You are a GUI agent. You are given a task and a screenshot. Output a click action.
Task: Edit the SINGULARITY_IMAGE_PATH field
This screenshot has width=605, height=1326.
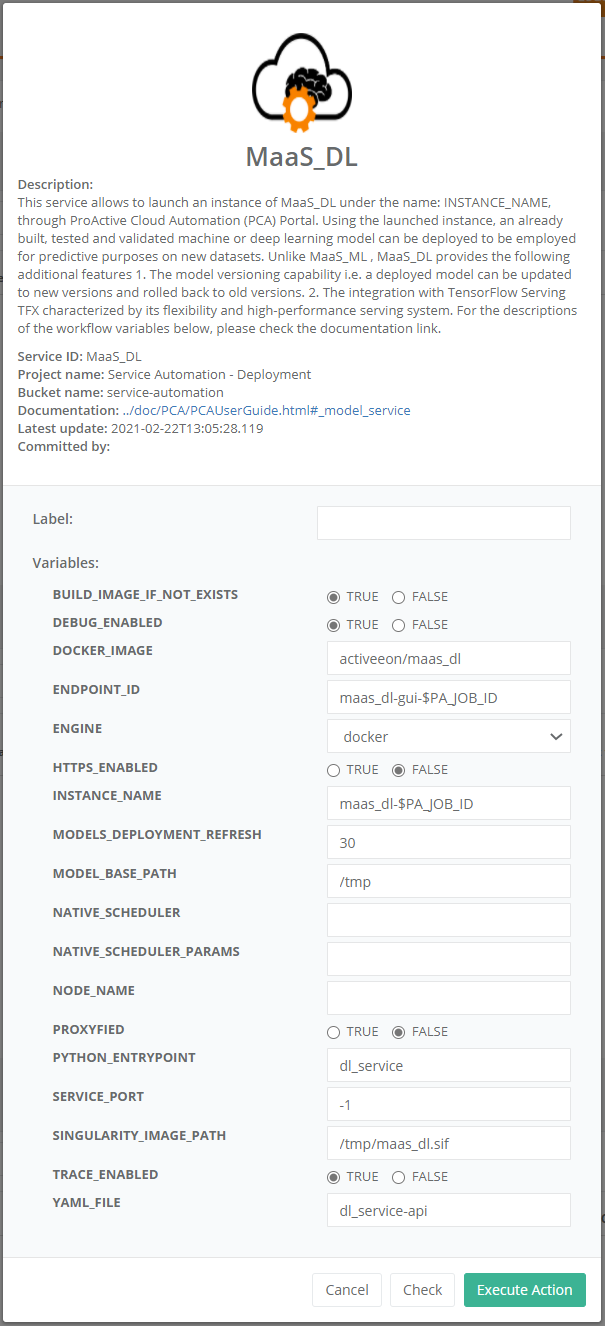coord(449,1143)
